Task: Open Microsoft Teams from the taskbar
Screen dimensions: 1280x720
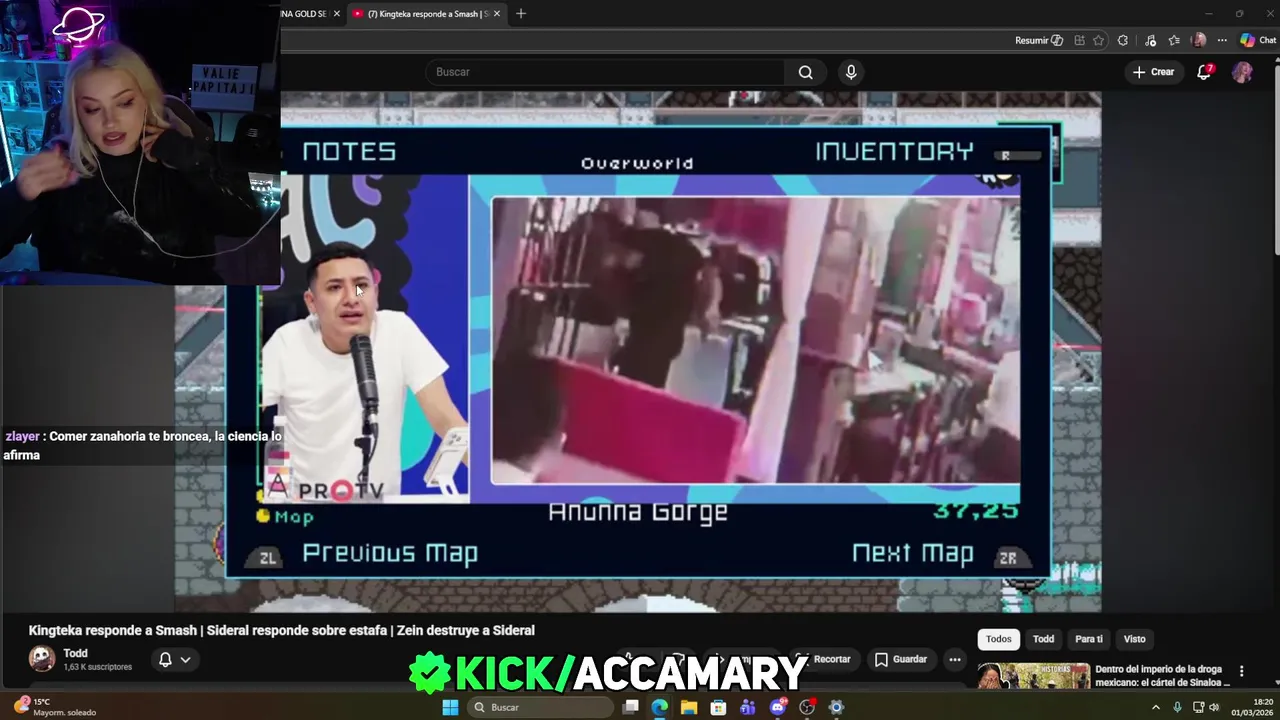Action: (x=748, y=707)
